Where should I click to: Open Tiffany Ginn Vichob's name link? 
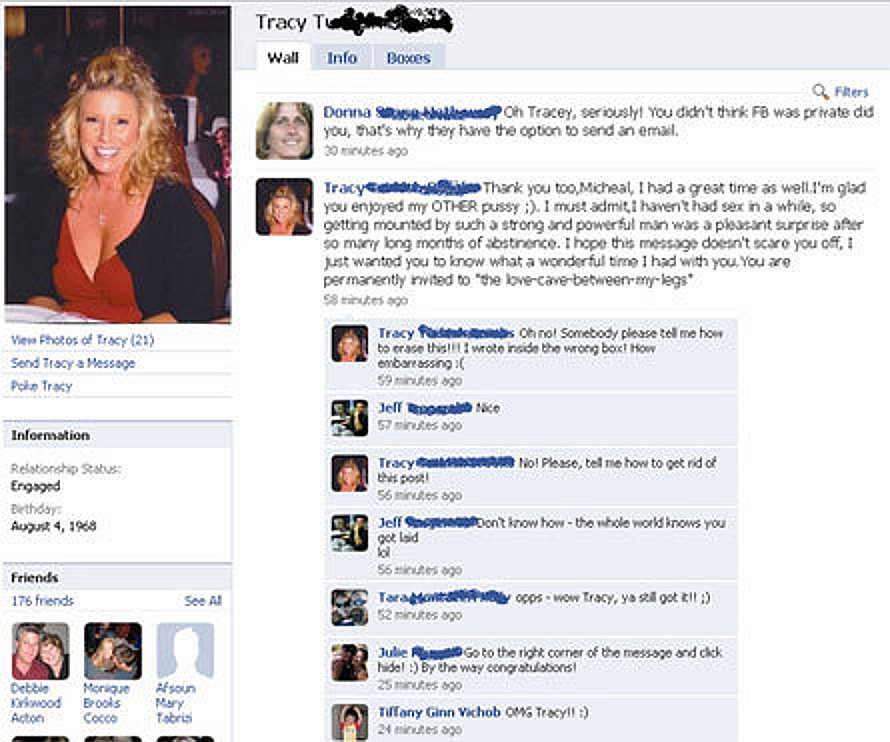click(x=439, y=712)
